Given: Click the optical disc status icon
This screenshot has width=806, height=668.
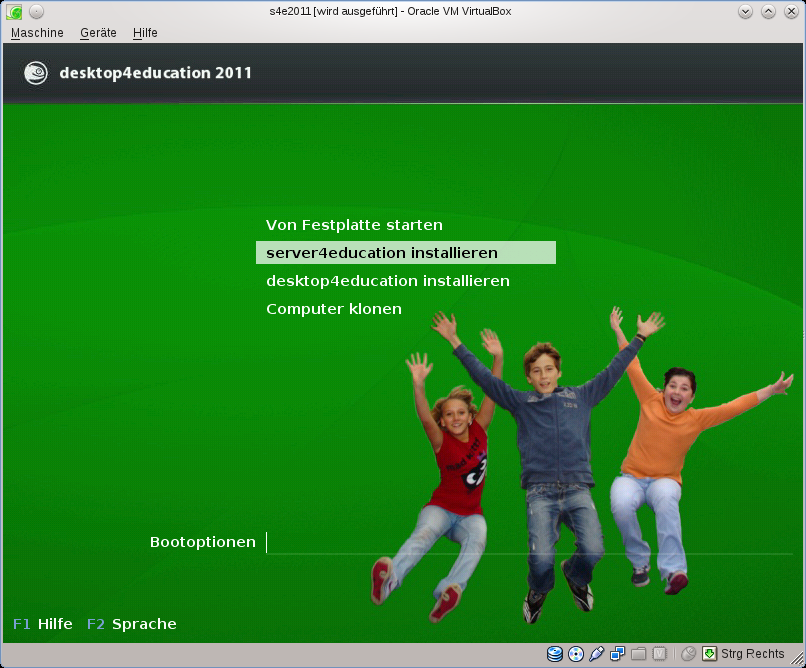Looking at the screenshot, I should point(576,654).
